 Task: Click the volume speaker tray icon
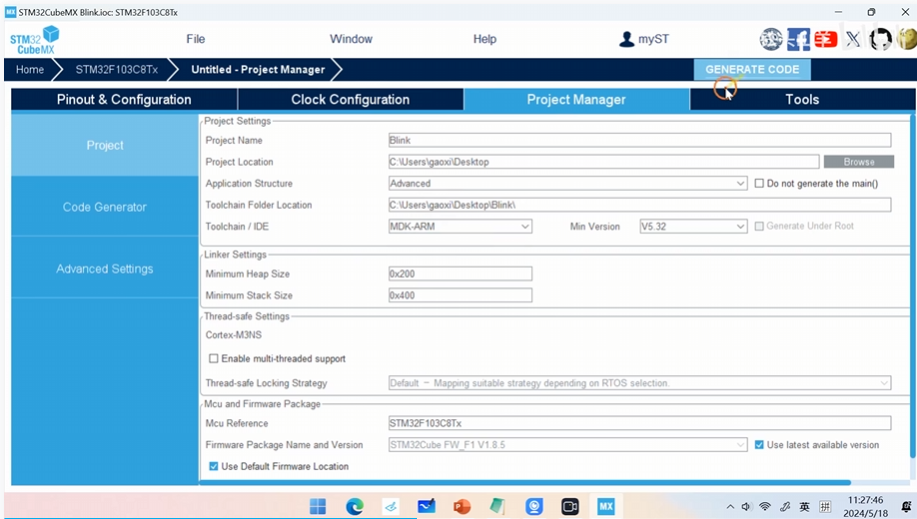pos(746,507)
